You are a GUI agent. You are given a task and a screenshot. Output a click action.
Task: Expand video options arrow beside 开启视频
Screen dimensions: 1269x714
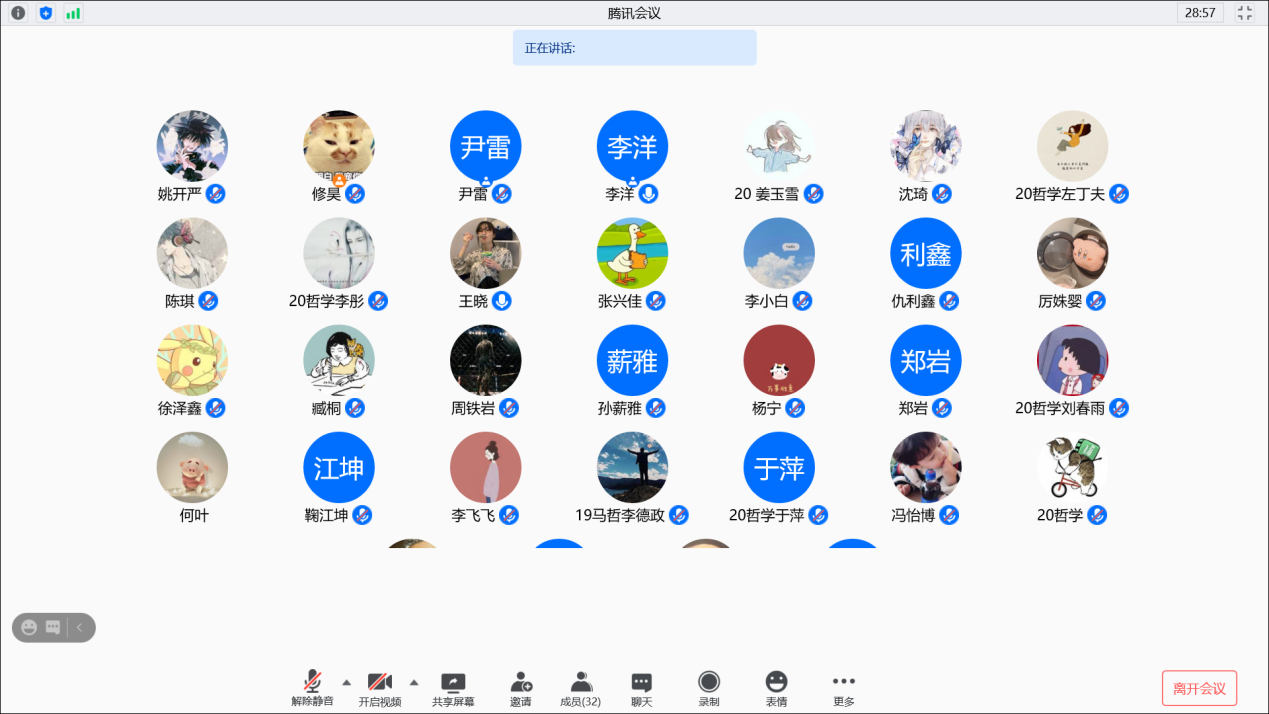point(414,682)
